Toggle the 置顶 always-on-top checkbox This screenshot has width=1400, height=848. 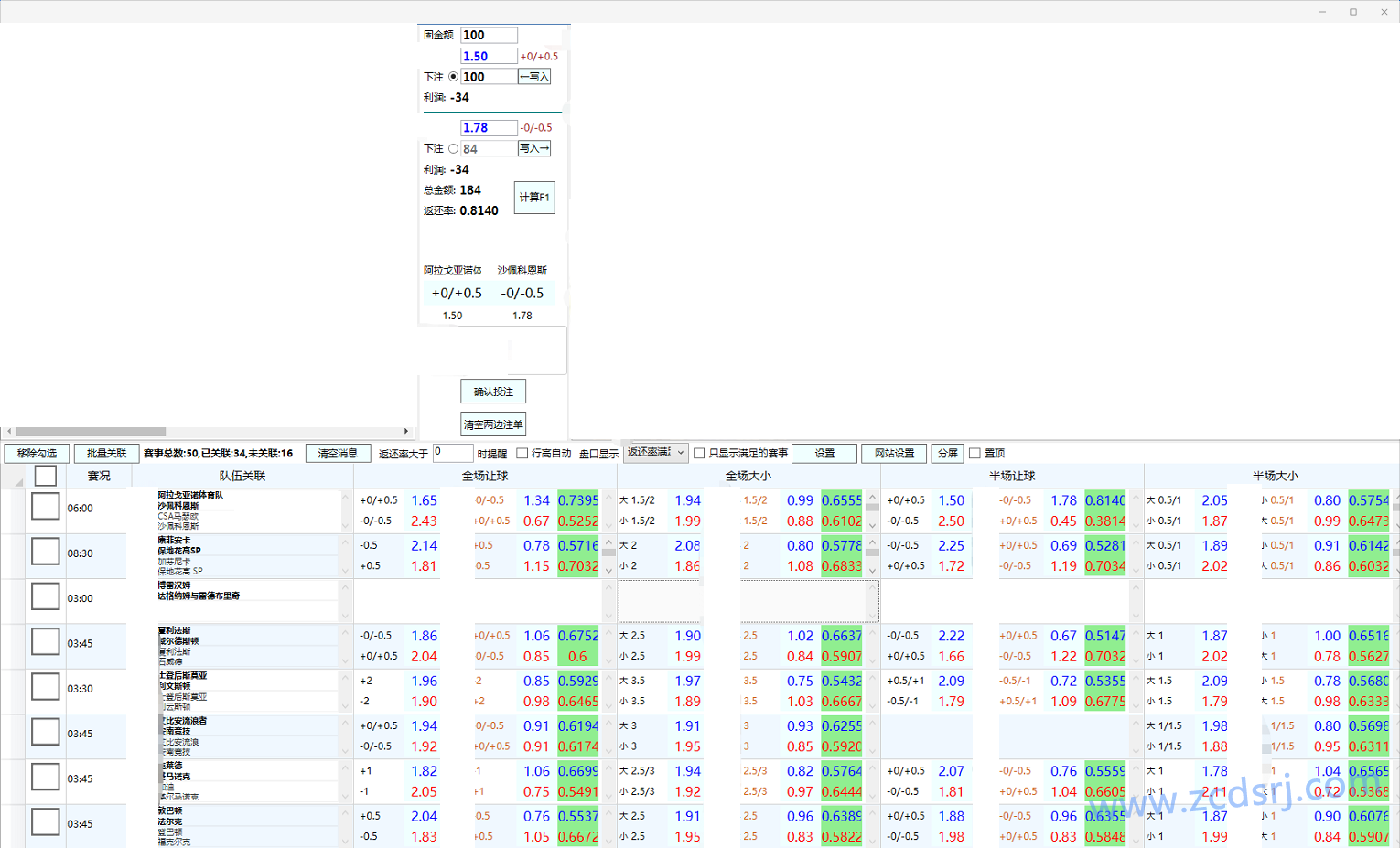coord(975,454)
